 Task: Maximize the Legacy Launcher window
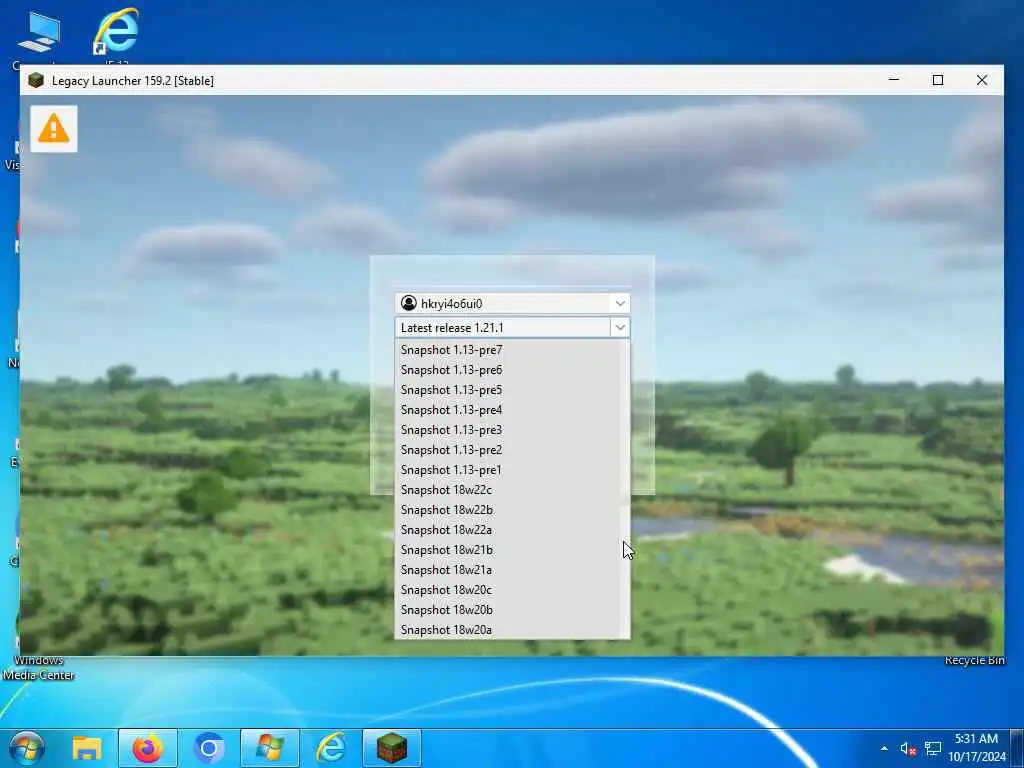(938, 80)
